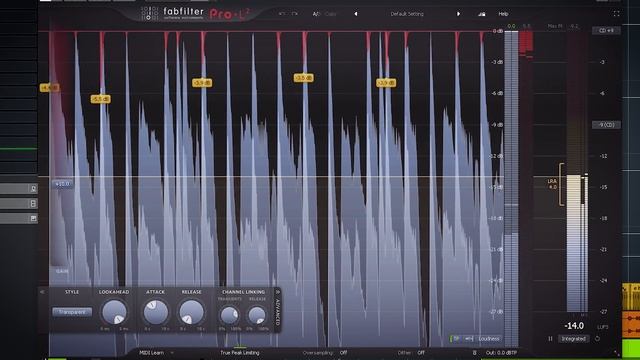The image size is (640, 360).
Task: Click the -14.0 LUFS loudness readout
Action: point(574,326)
